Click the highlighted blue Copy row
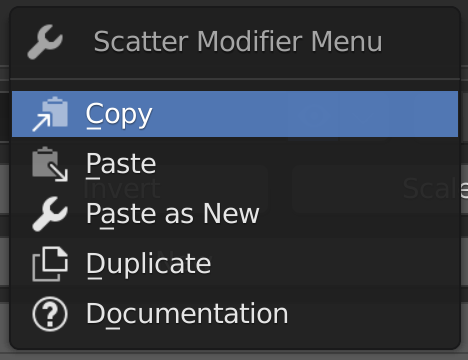Viewport: 468px width, 360px height. [x=235, y=114]
